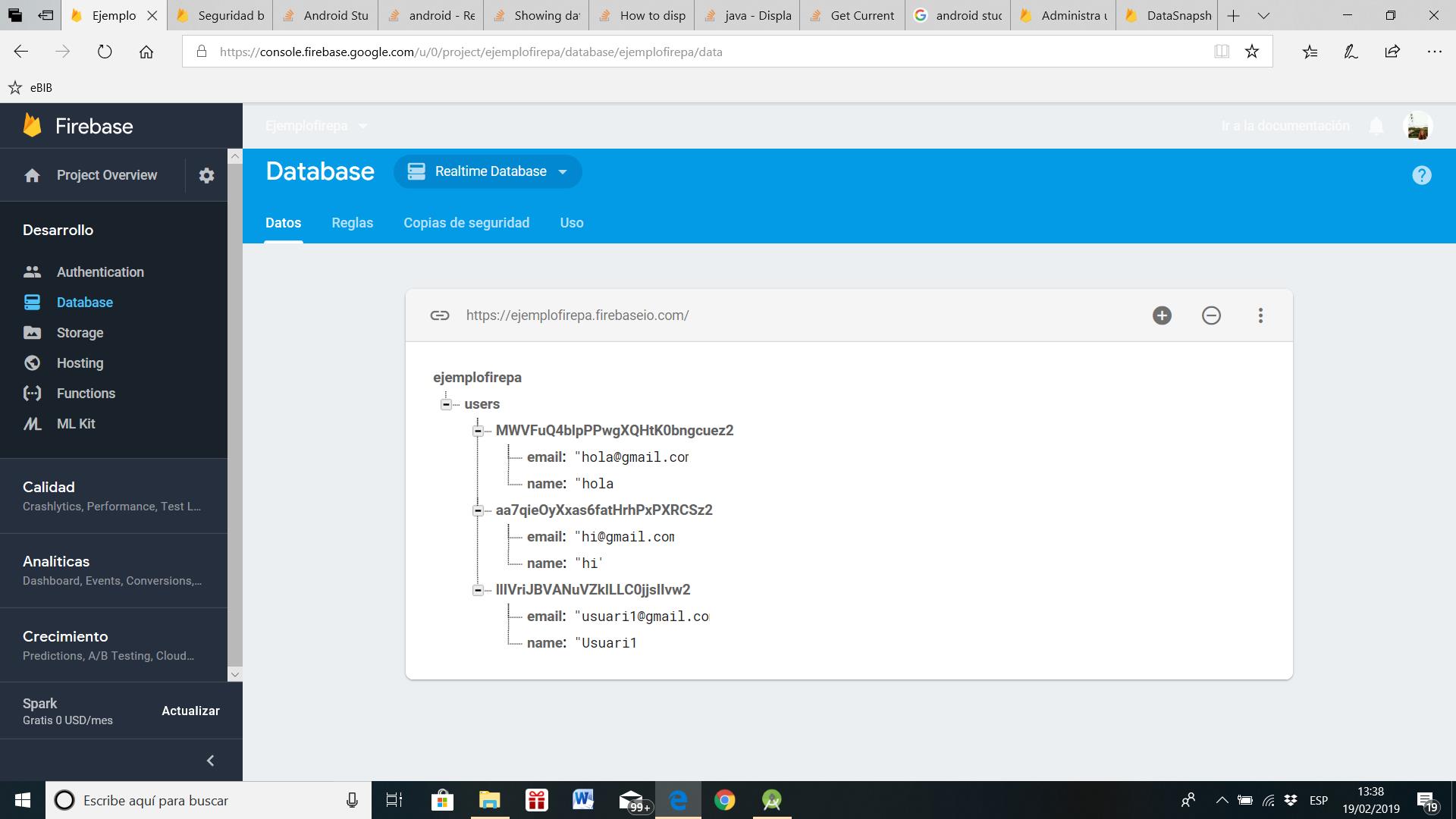Collapse the sidebar with the chevron

tap(210, 760)
